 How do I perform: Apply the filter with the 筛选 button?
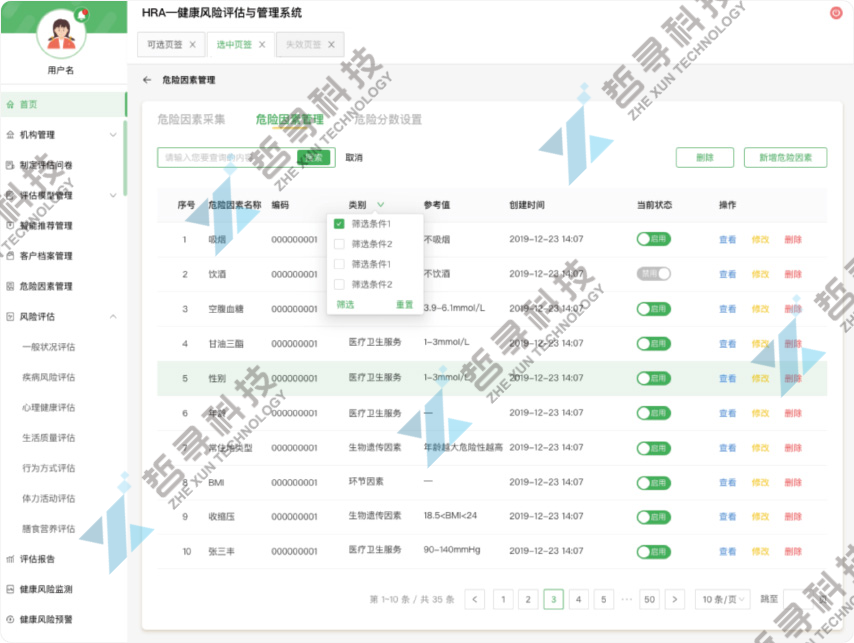click(345, 304)
